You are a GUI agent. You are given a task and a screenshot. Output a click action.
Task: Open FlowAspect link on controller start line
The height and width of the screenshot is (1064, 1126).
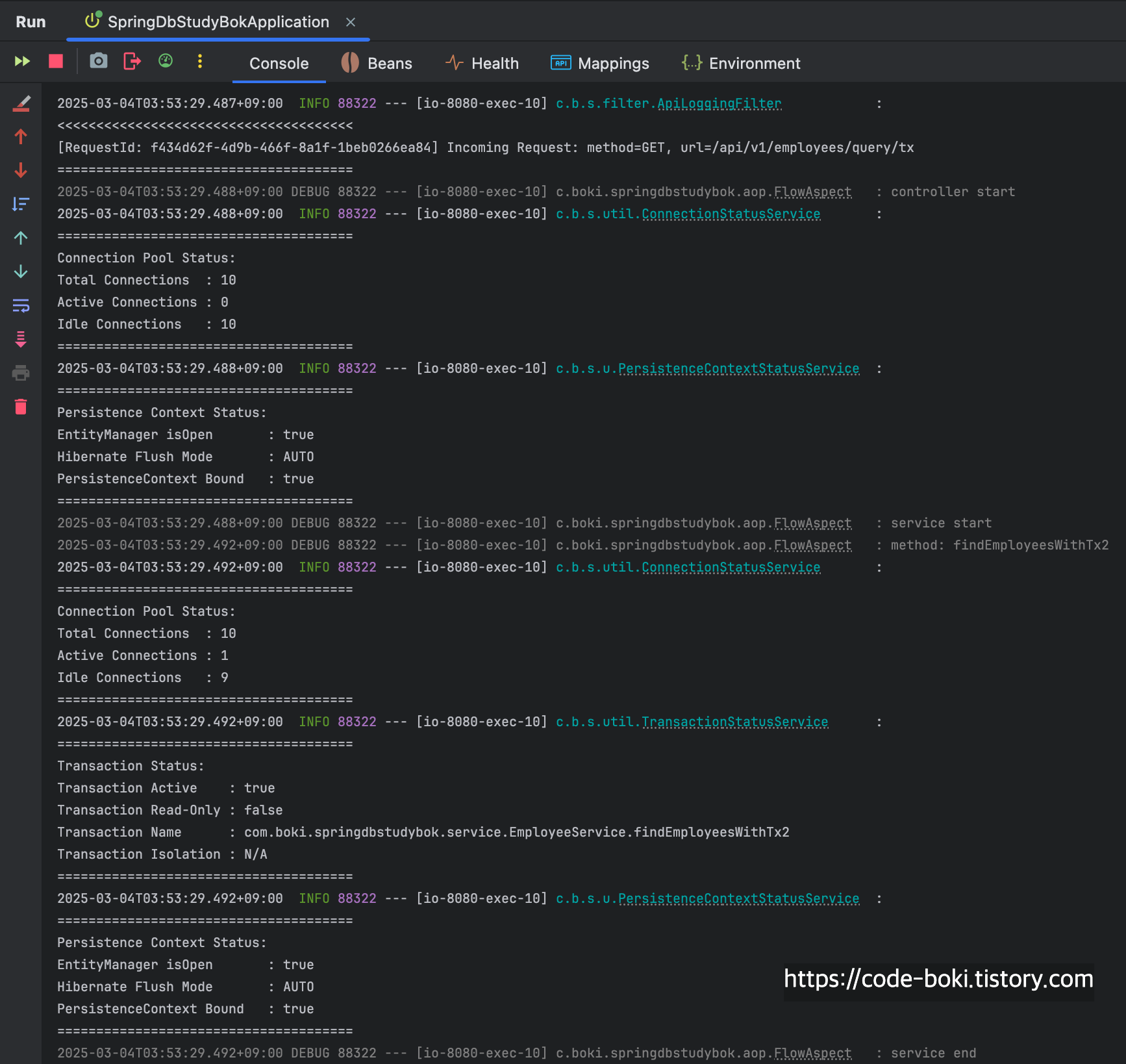[812, 192]
